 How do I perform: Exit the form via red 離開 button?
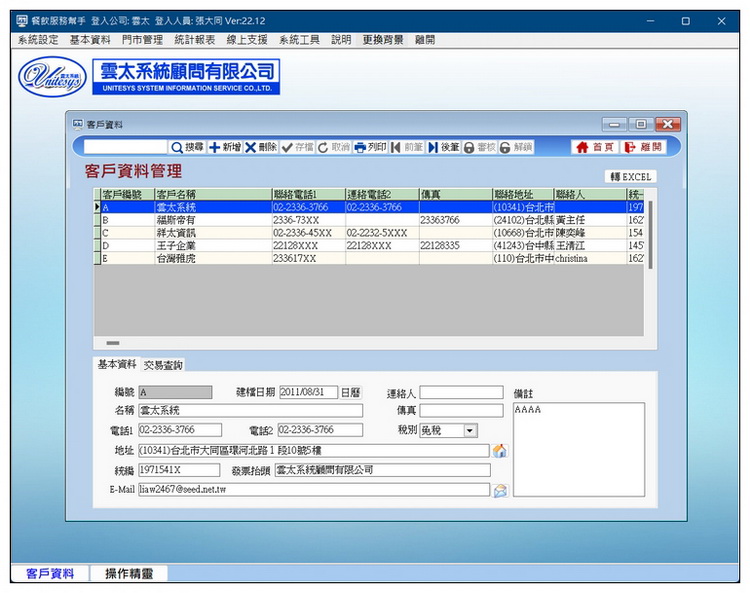tap(643, 147)
